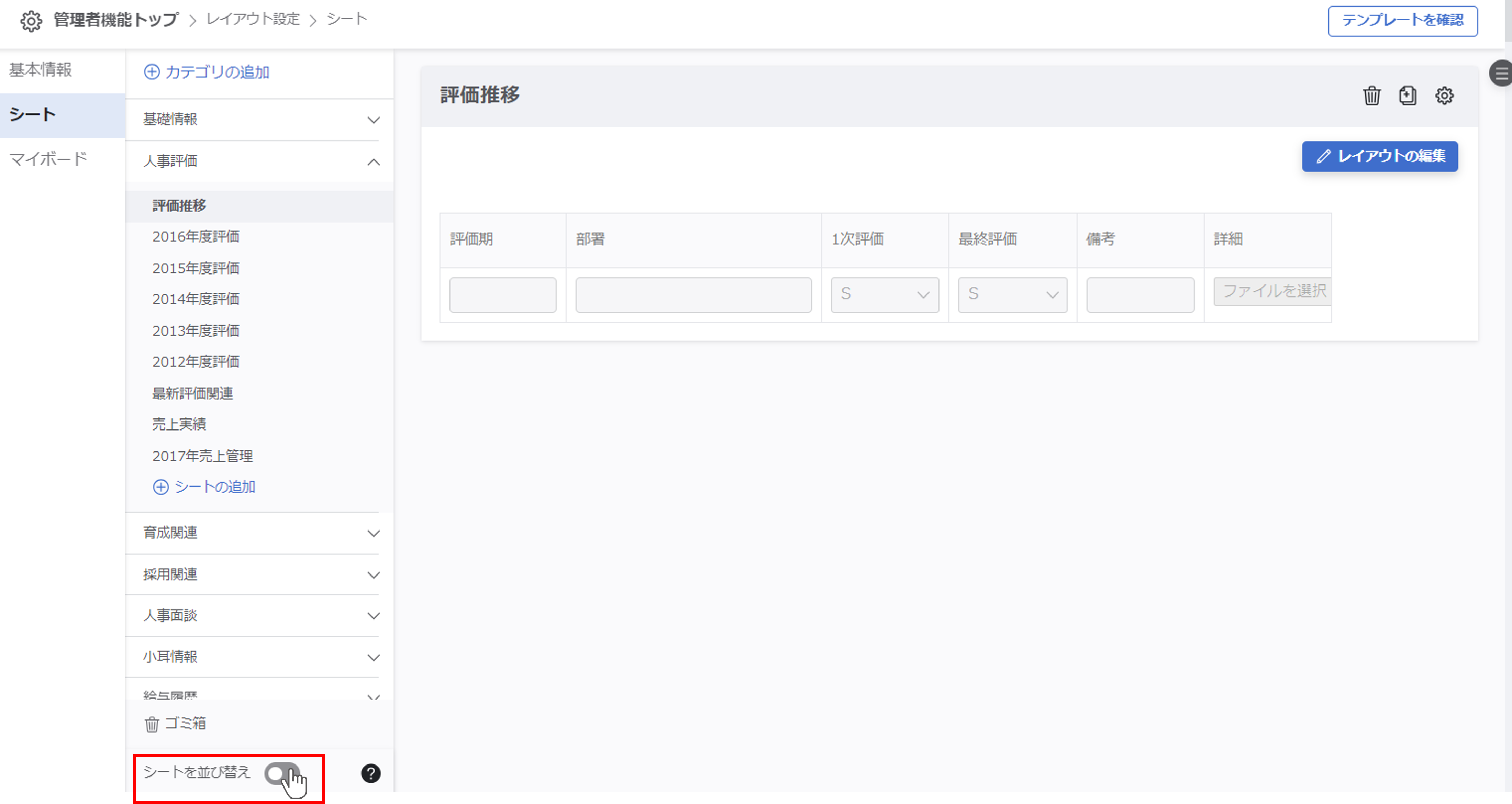The width and height of the screenshot is (1512, 804).
Task: Select the 2016年度評価 sheet
Action: click(196, 236)
